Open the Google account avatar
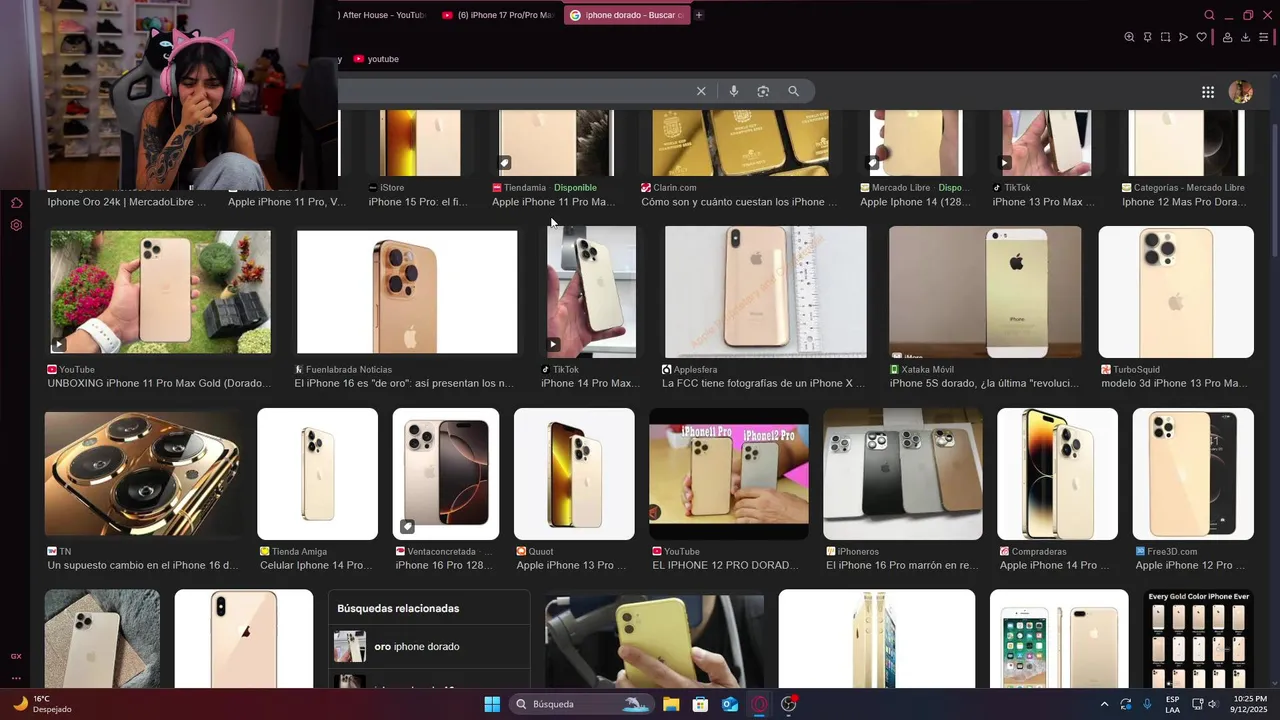1280x720 pixels. [x=1240, y=92]
